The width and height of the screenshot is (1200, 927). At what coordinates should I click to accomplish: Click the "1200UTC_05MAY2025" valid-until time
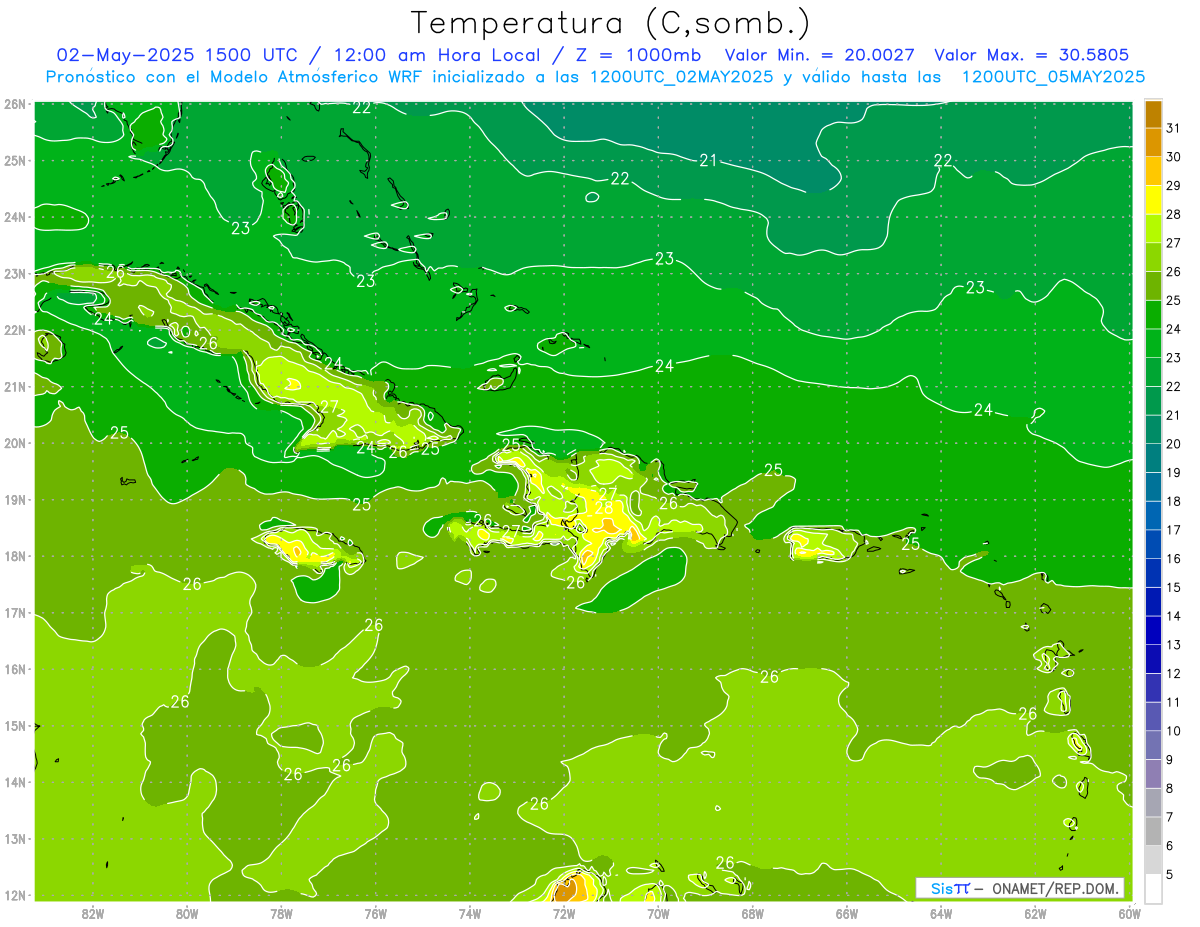(1053, 76)
